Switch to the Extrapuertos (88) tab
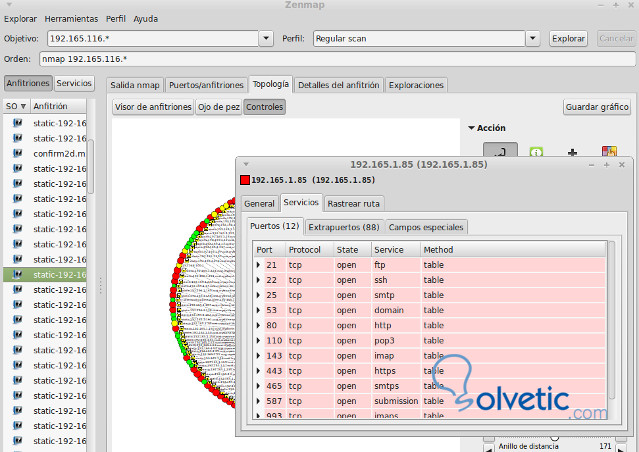 click(344, 227)
